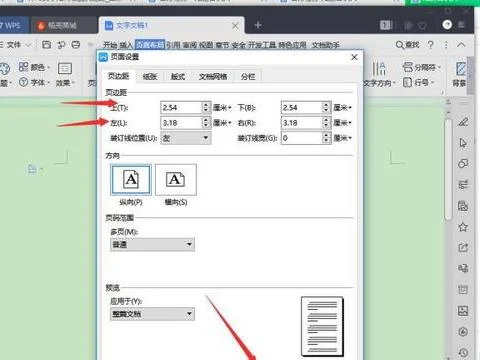Select the 页边距 tab in dialog
Screen dimensions: 480x360
tap(118, 76)
